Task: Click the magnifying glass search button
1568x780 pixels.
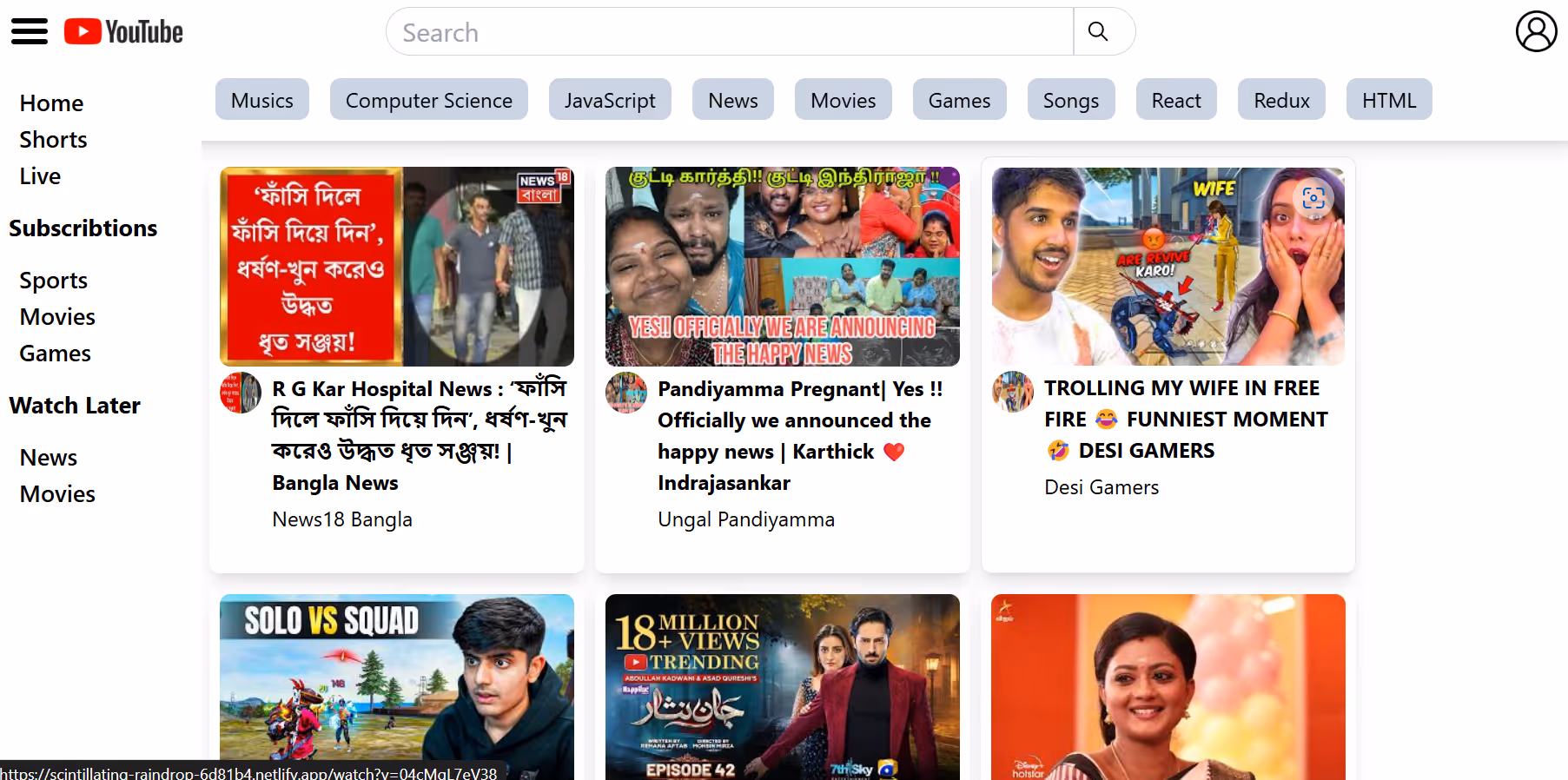Action: tap(1098, 32)
